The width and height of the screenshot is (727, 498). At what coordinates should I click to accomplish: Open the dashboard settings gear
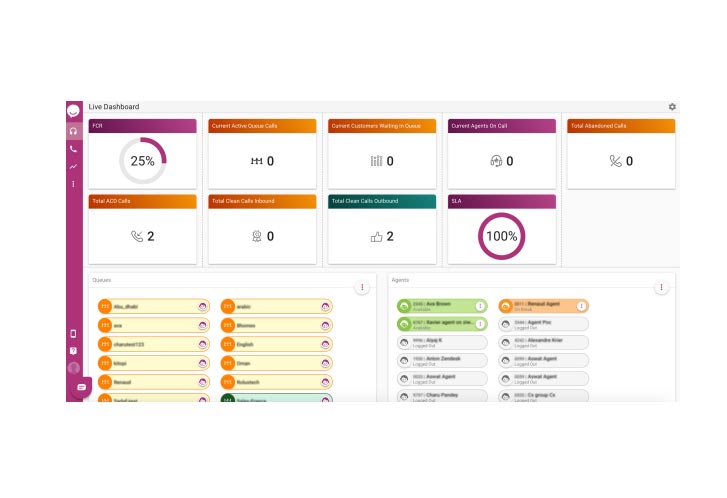(672, 107)
